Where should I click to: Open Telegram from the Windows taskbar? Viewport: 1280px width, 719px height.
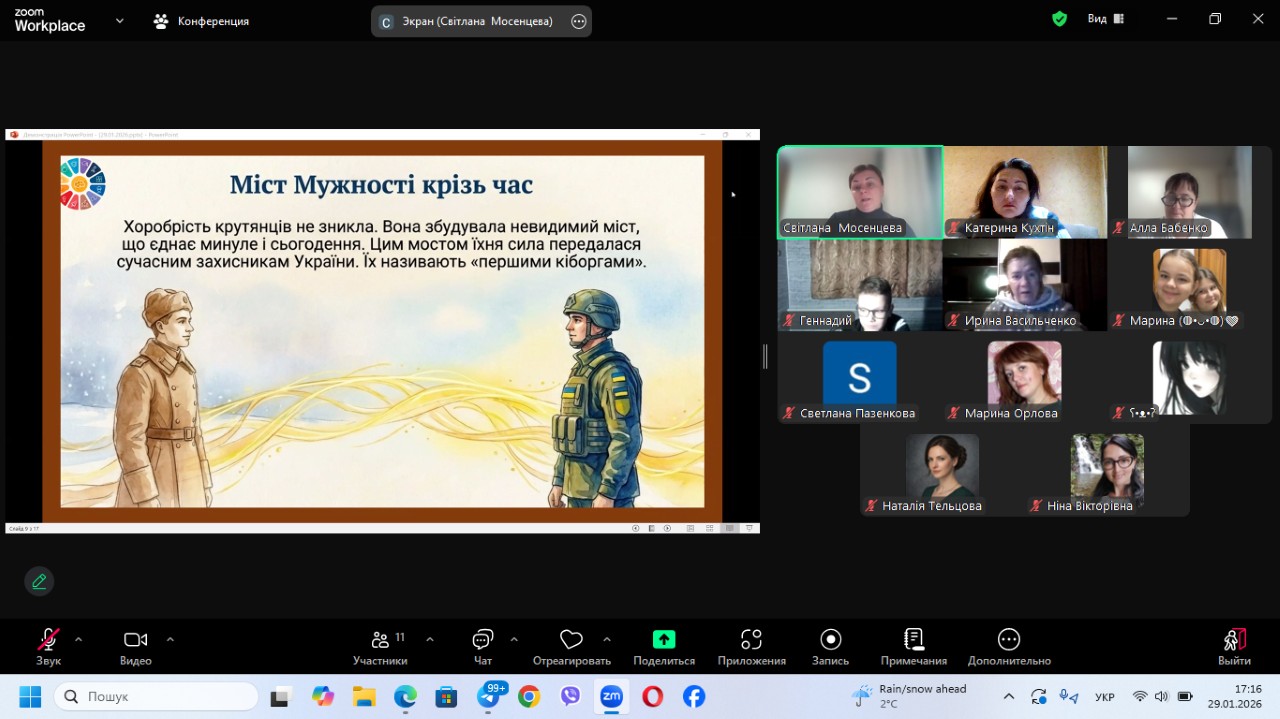coord(488,697)
